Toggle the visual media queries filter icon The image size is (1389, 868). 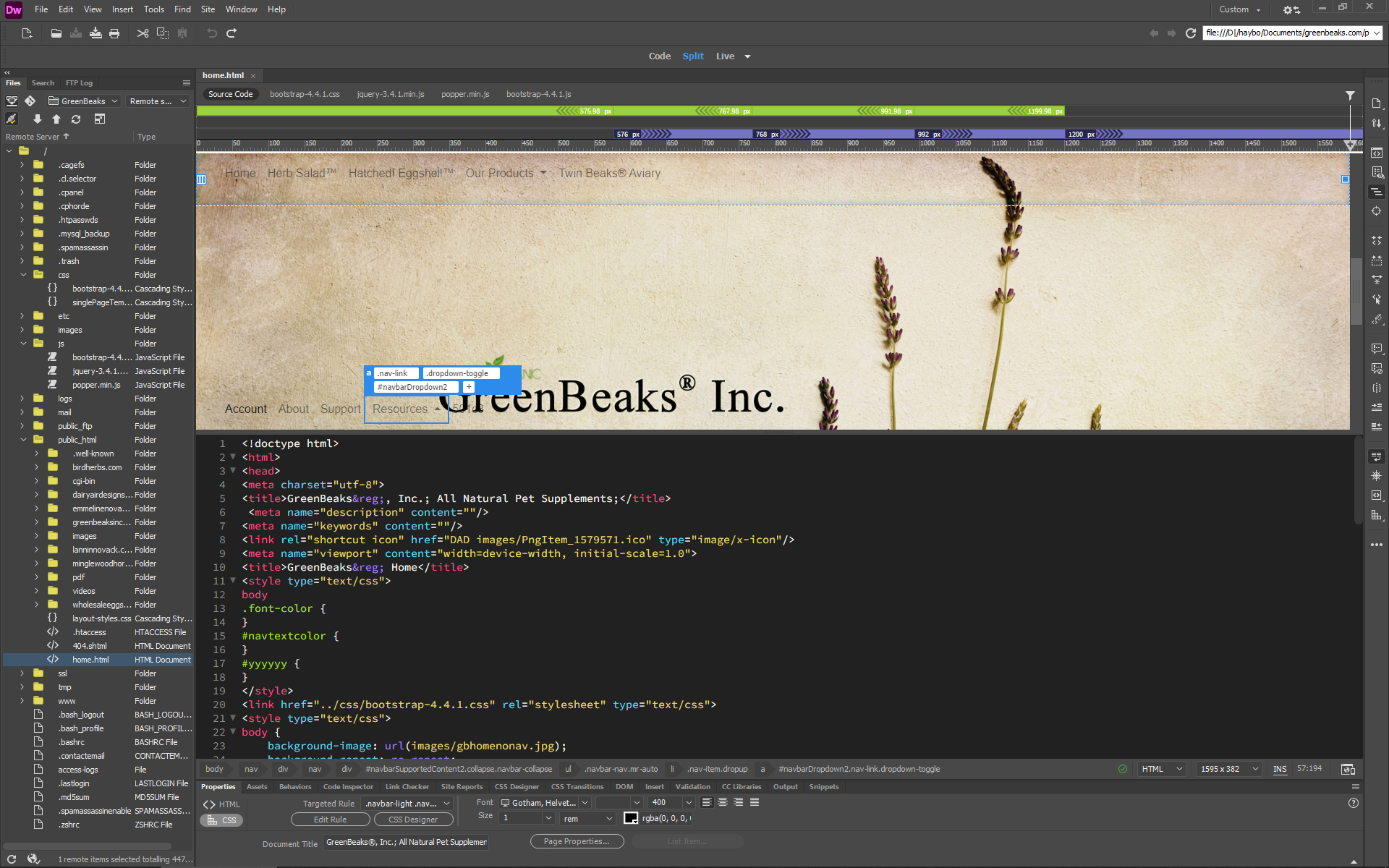[1350, 95]
